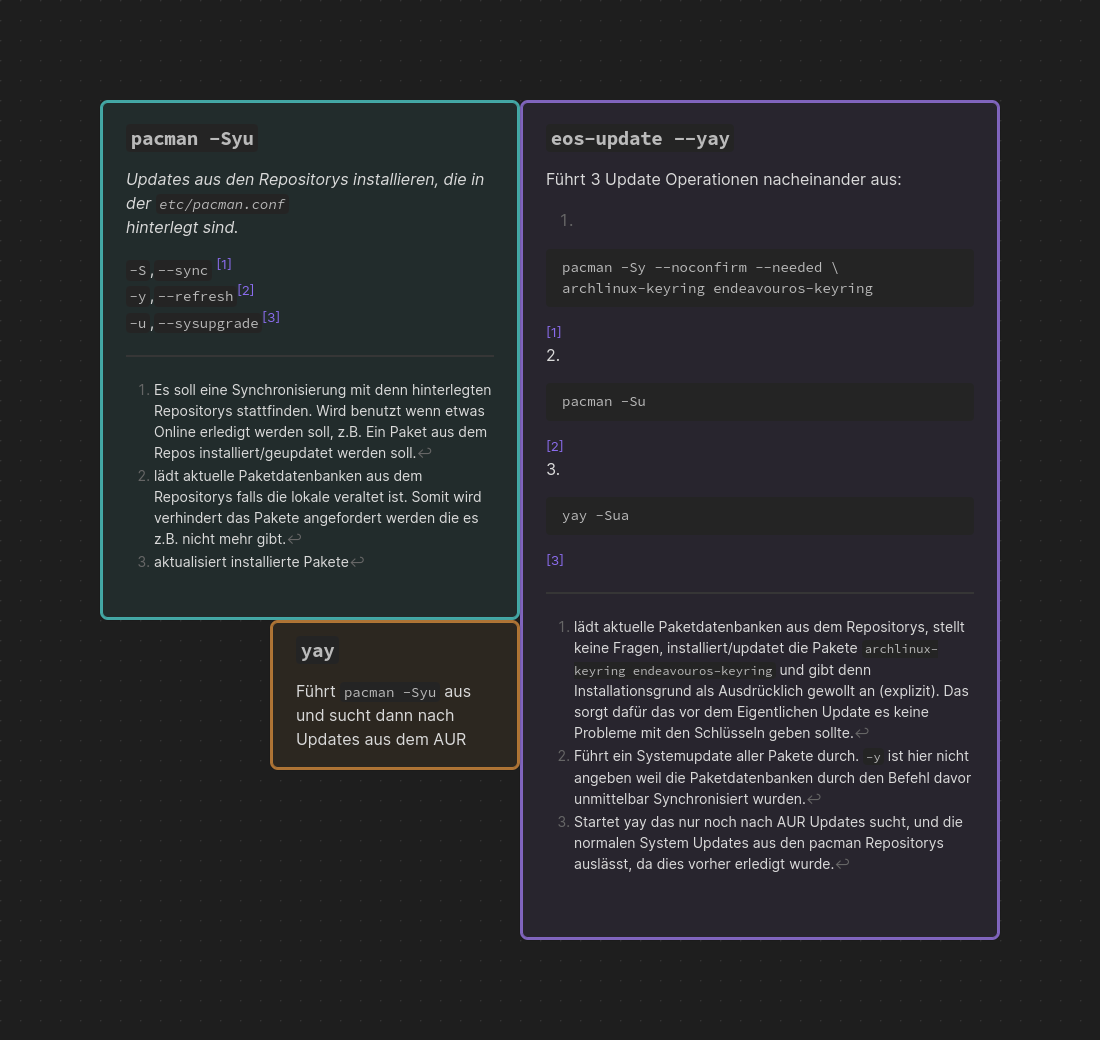The height and width of the screenshot is (1040, 1100).
Task: Open footnote [2] next to --refresh
Action: (246, 290)
